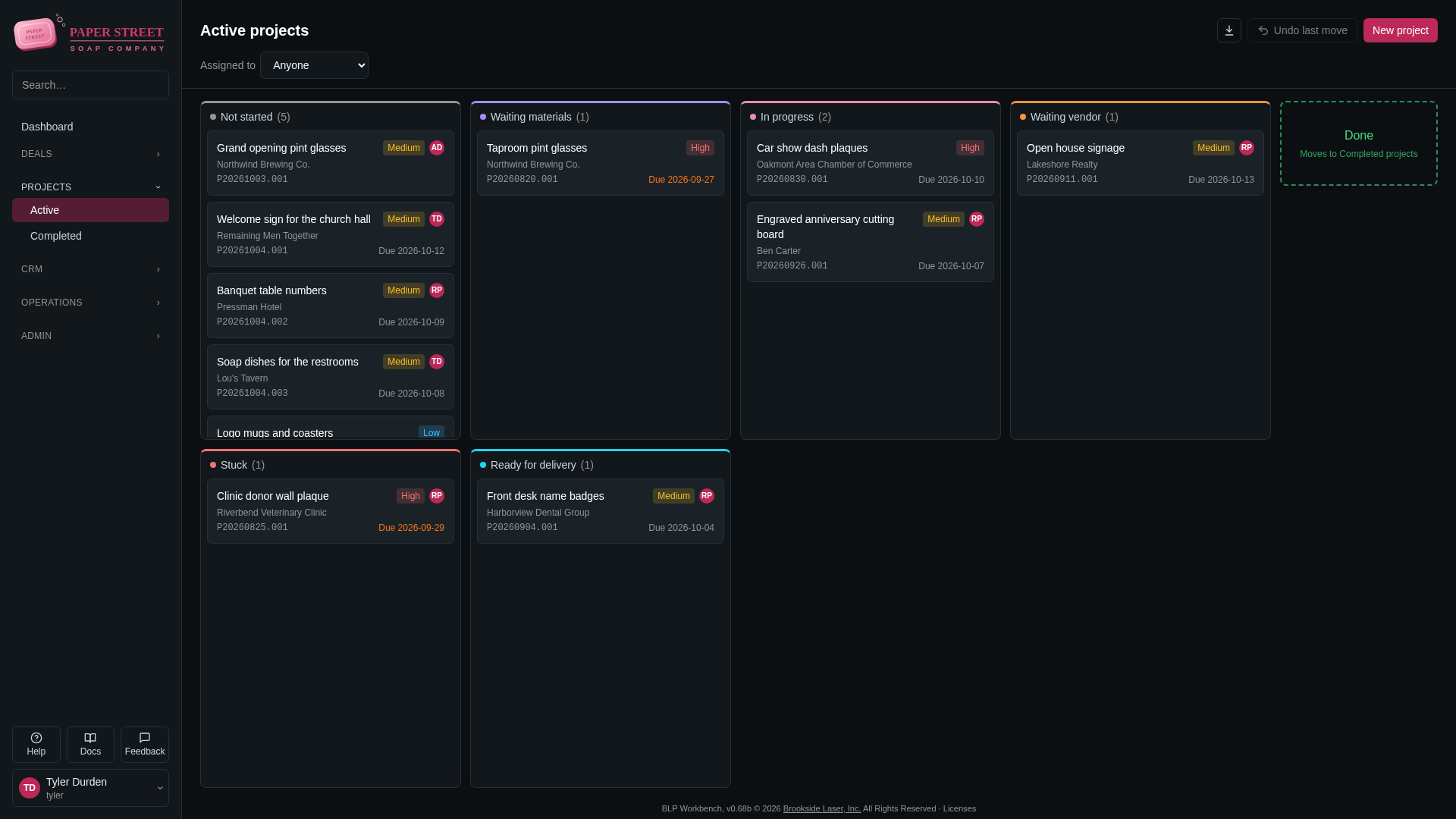
Task: Click the TD avatar next to Tyler Durden
Action: click(30, 788)
